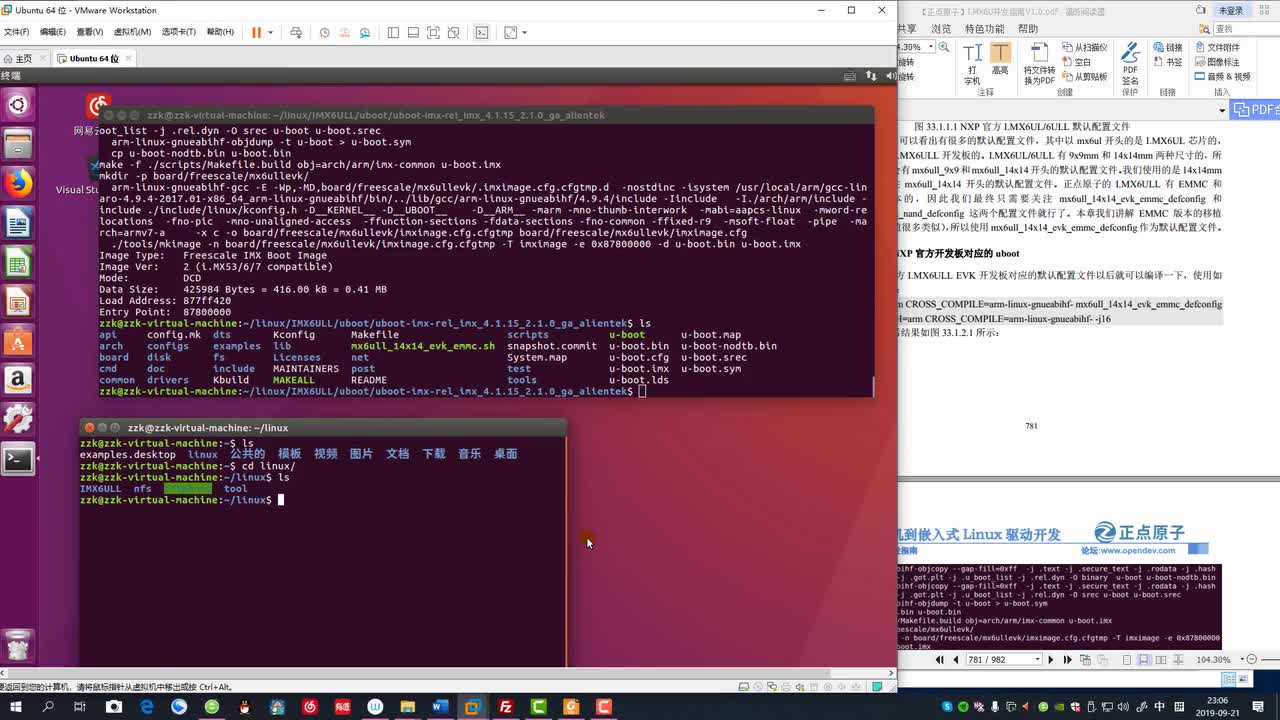Open LibreOffice Impress from the launcher
The height and width of the screenshot is (720, 1280).
18,302
